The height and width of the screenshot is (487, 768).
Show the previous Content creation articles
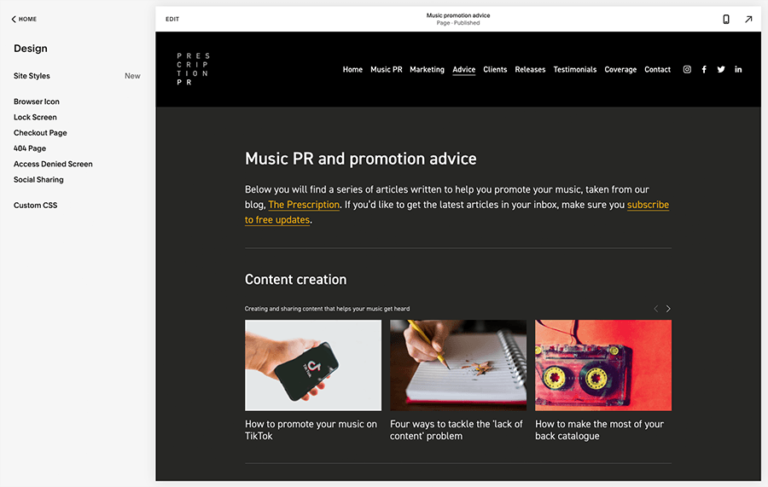656,309
